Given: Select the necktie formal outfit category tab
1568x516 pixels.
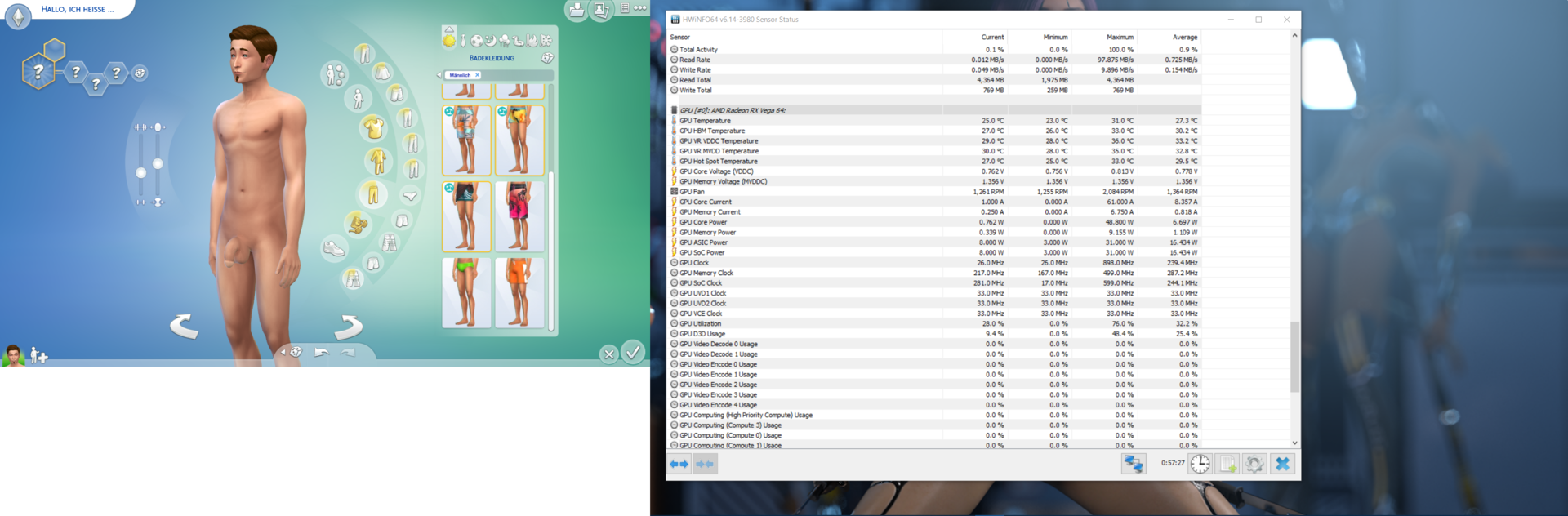Looking at the screenshot, I should pos(463,40).
